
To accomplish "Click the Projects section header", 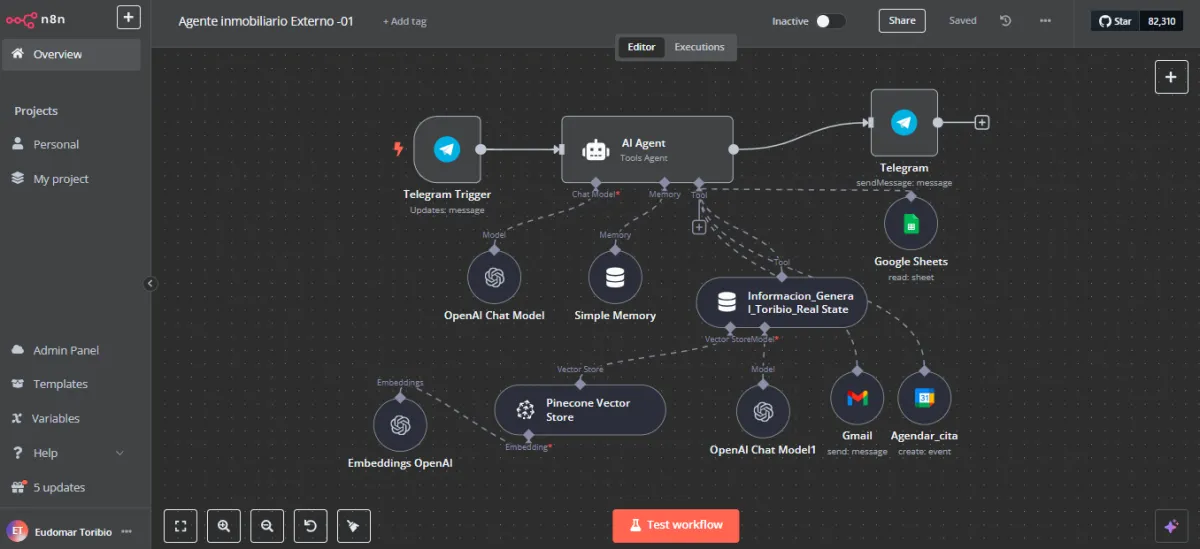I will [36, 111].
